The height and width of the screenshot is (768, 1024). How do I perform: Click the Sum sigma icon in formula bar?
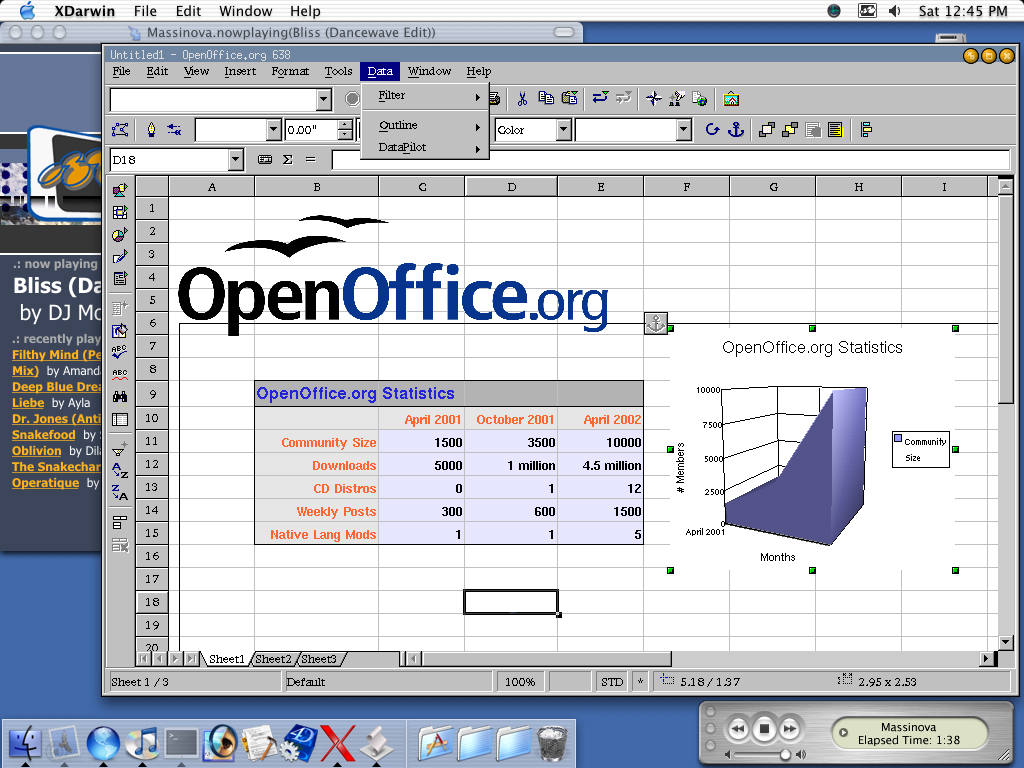(x=288, y=159)
